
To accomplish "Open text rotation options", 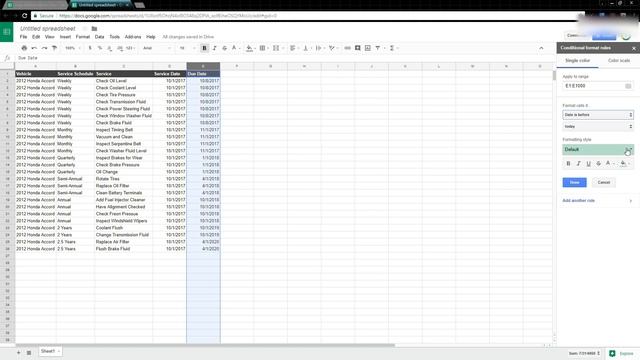I will click(332, 48).
